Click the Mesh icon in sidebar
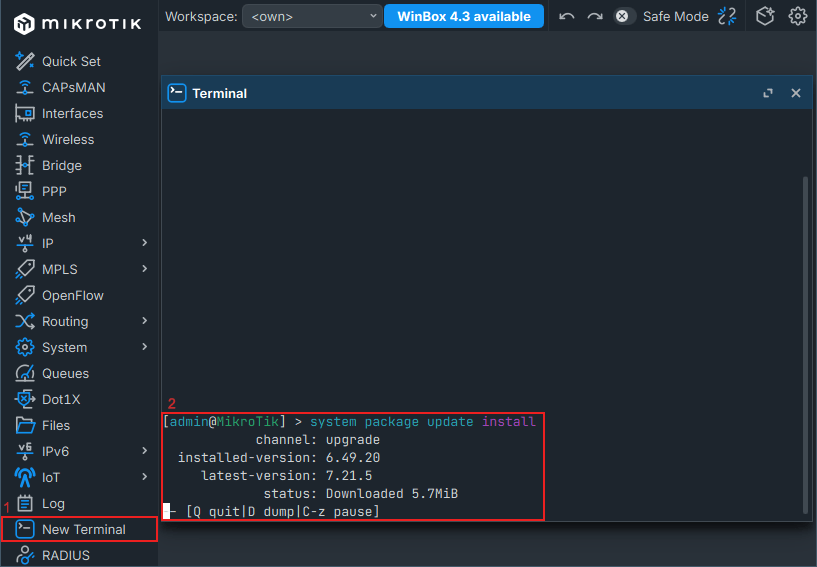This screenshot has width=817, height=567. pyautogui.click(x=24, y=217)
